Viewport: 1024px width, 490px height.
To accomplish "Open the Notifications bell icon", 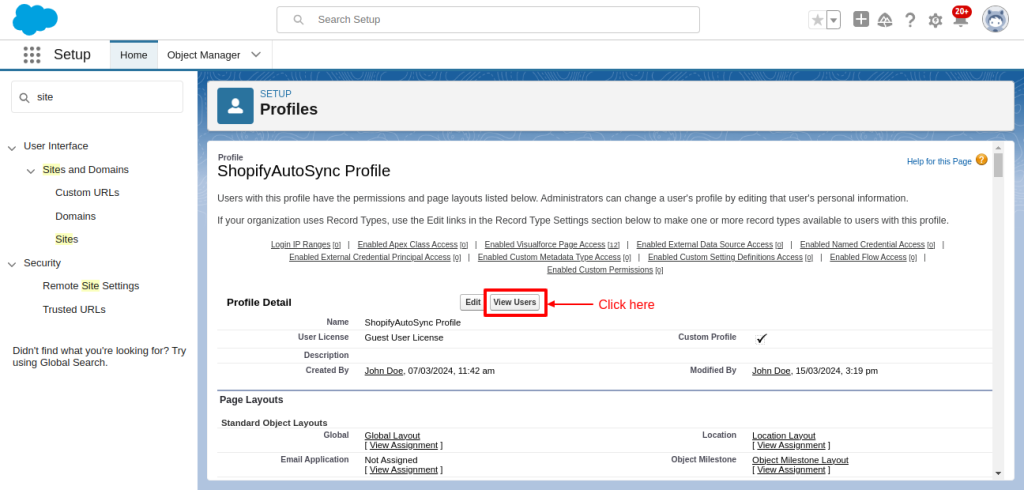I will [960, 20].
